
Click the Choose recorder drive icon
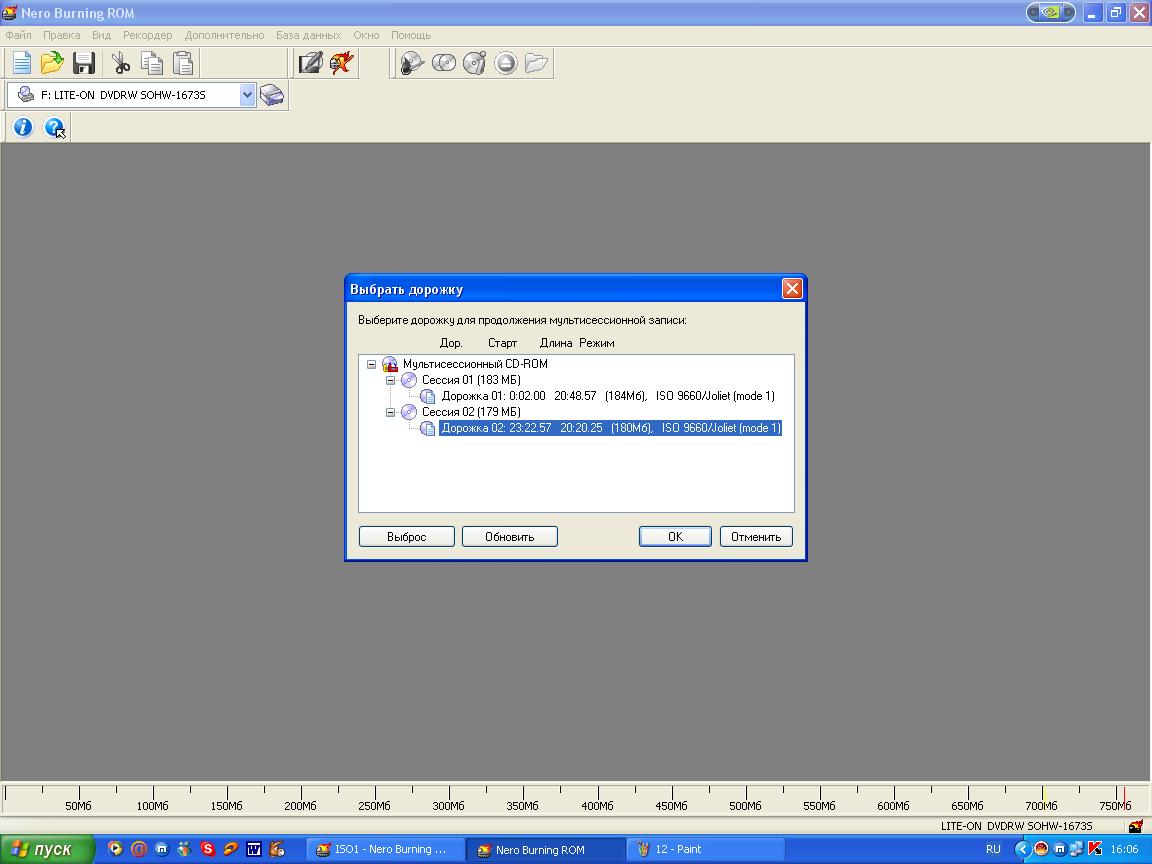[272, 95]
